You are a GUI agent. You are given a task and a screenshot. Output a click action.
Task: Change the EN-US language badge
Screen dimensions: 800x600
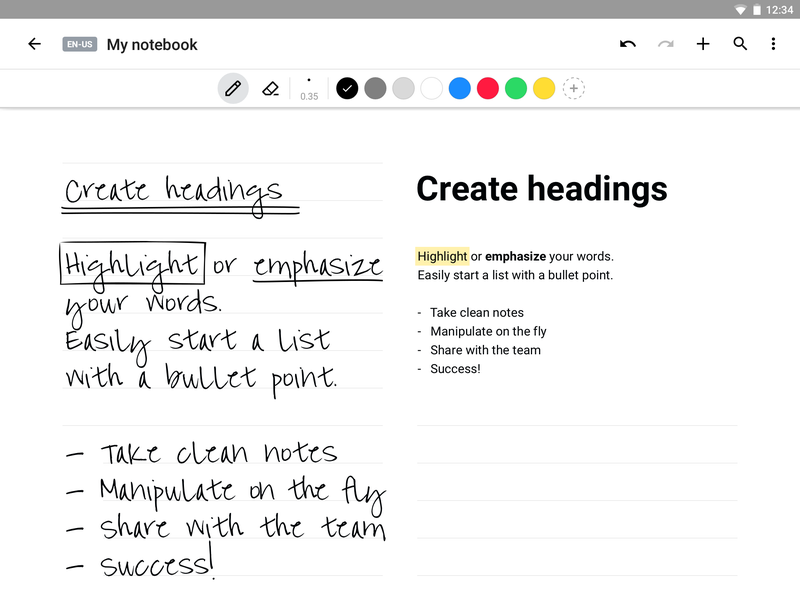coord(80,44)
